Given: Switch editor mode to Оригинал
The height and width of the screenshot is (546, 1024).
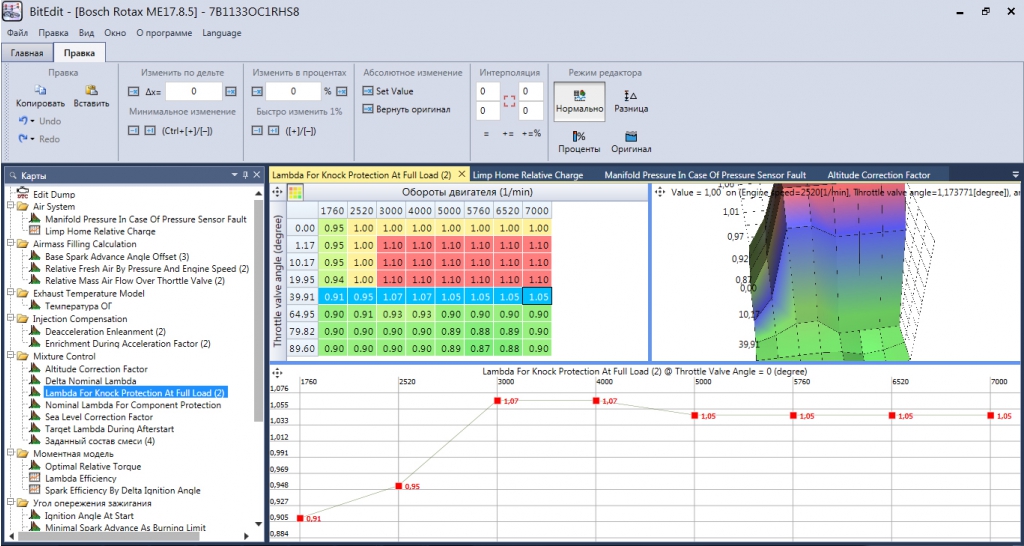Looking at the screenshot, I should click(631, 142).
